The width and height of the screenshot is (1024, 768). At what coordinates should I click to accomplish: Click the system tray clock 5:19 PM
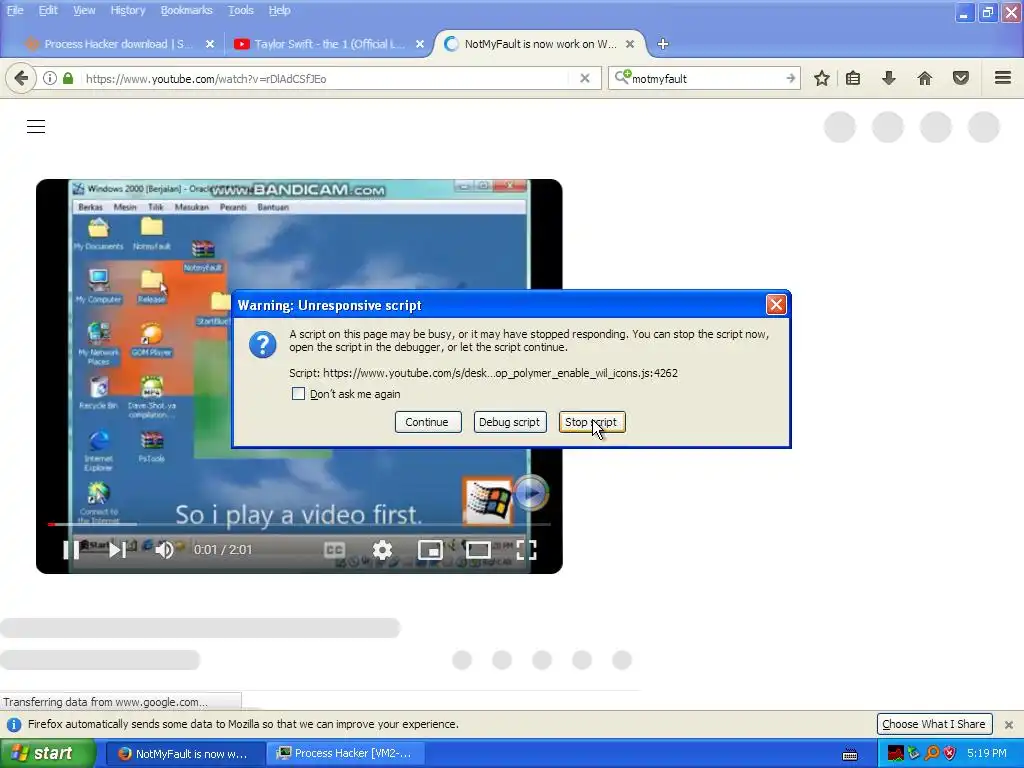click(x=987, y=753)
